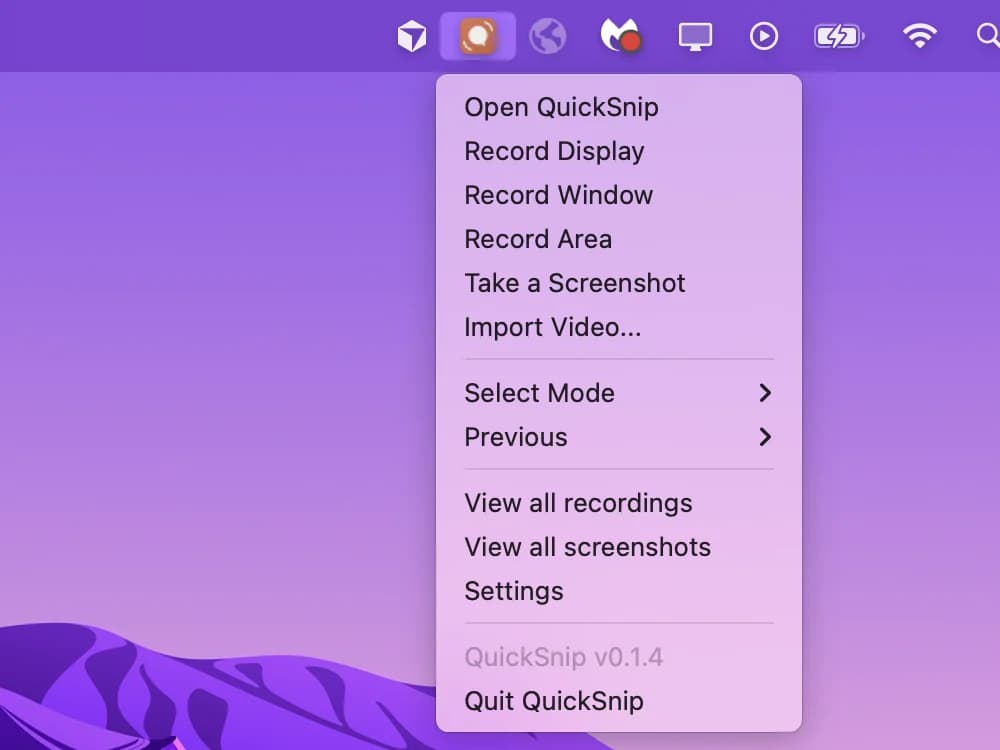Image resolution: width=1000 pixels, height=750 pixels.
Task: Click the Wi-Fi status icon
Action: (x=919, y=35)
